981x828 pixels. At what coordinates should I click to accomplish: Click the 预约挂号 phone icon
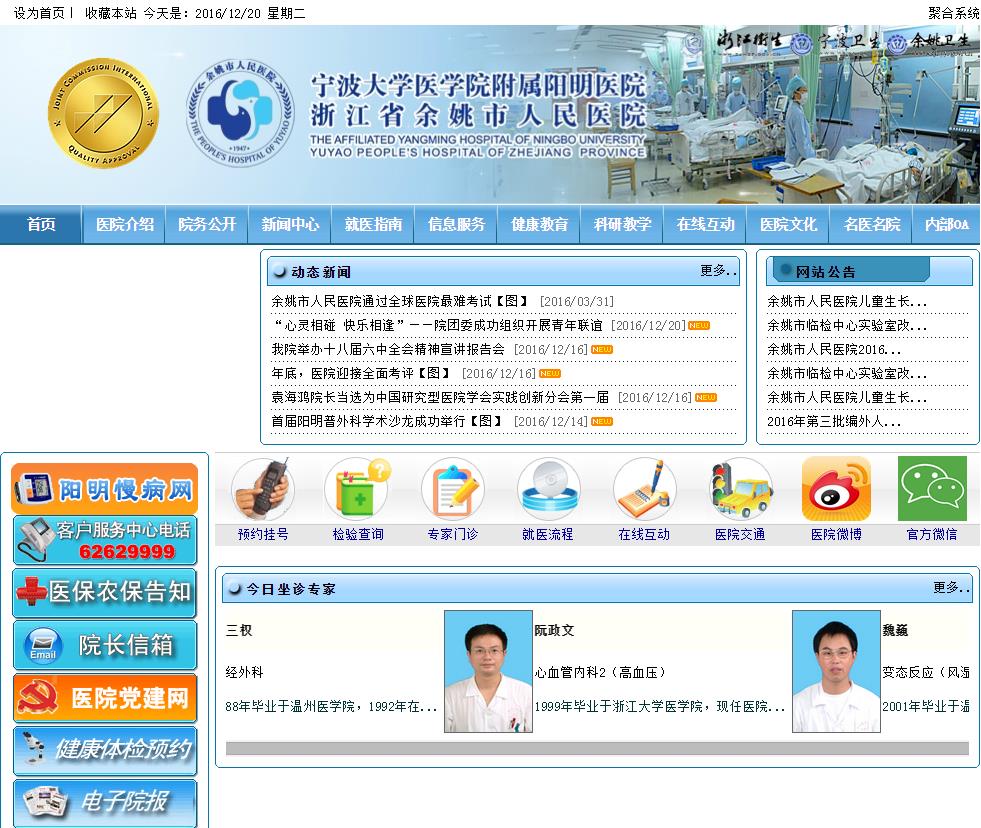[263, 489]
